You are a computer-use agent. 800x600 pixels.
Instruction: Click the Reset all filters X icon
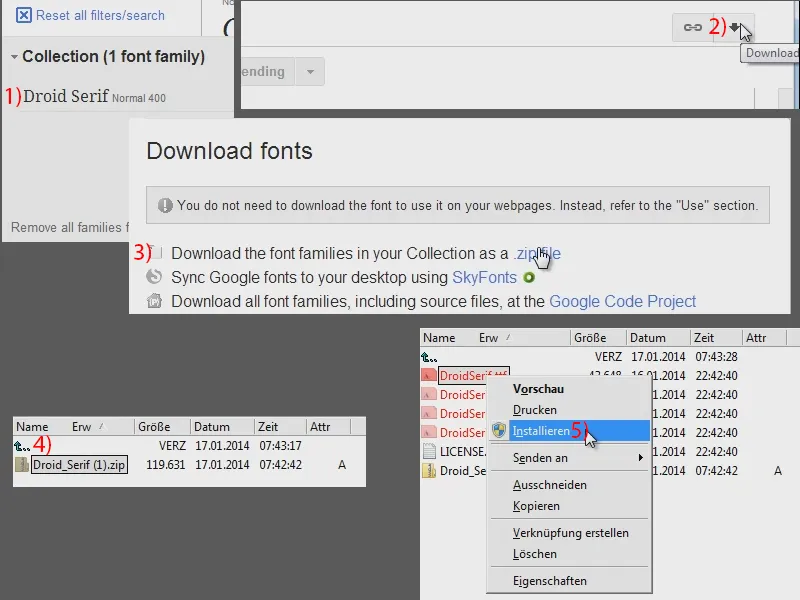tap(23, 15)
